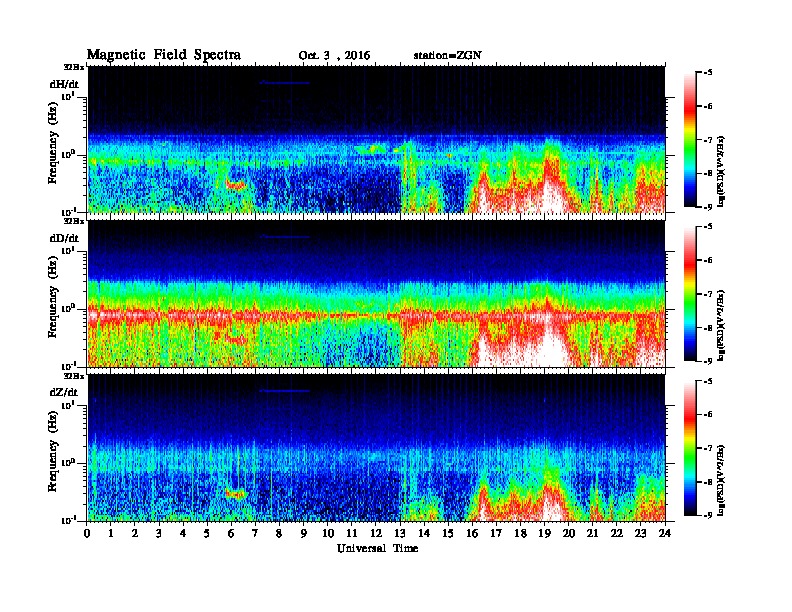Viewport: 792px width, 612px height.
Task: Click hour tick label '13' on time axis
Action: [400, 533]
